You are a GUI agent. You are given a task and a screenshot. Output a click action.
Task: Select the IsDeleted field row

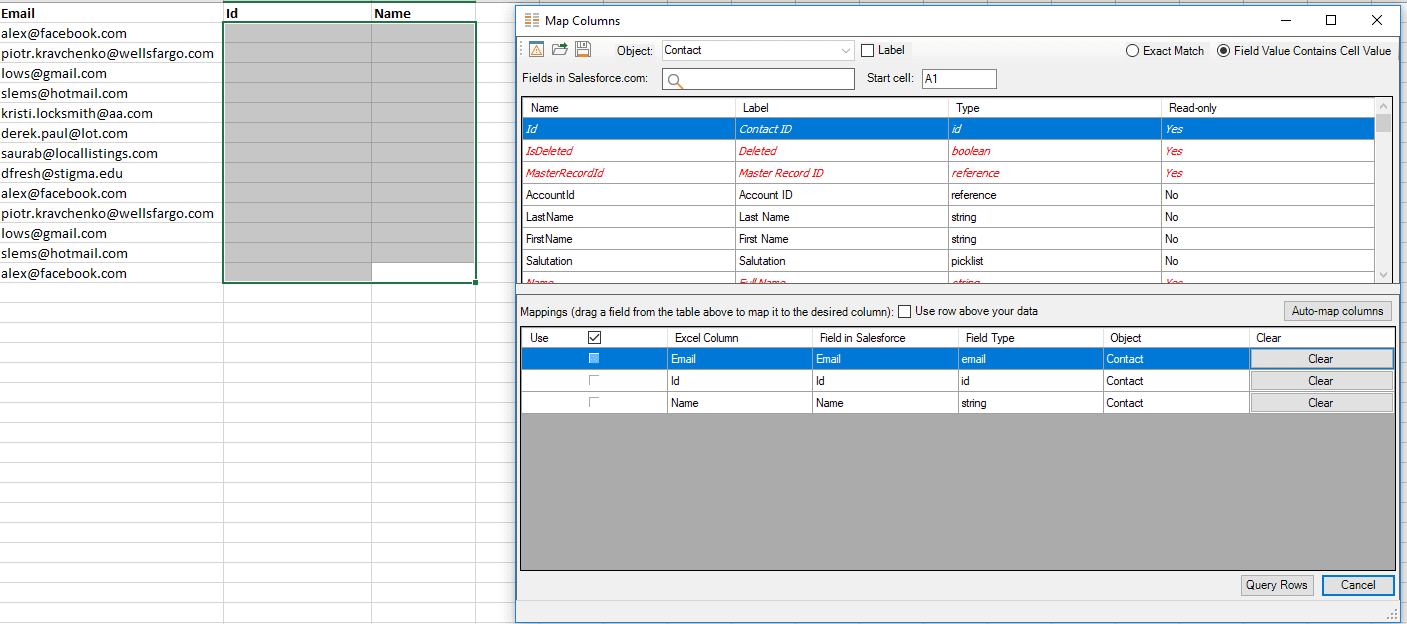tap(948, 151)
